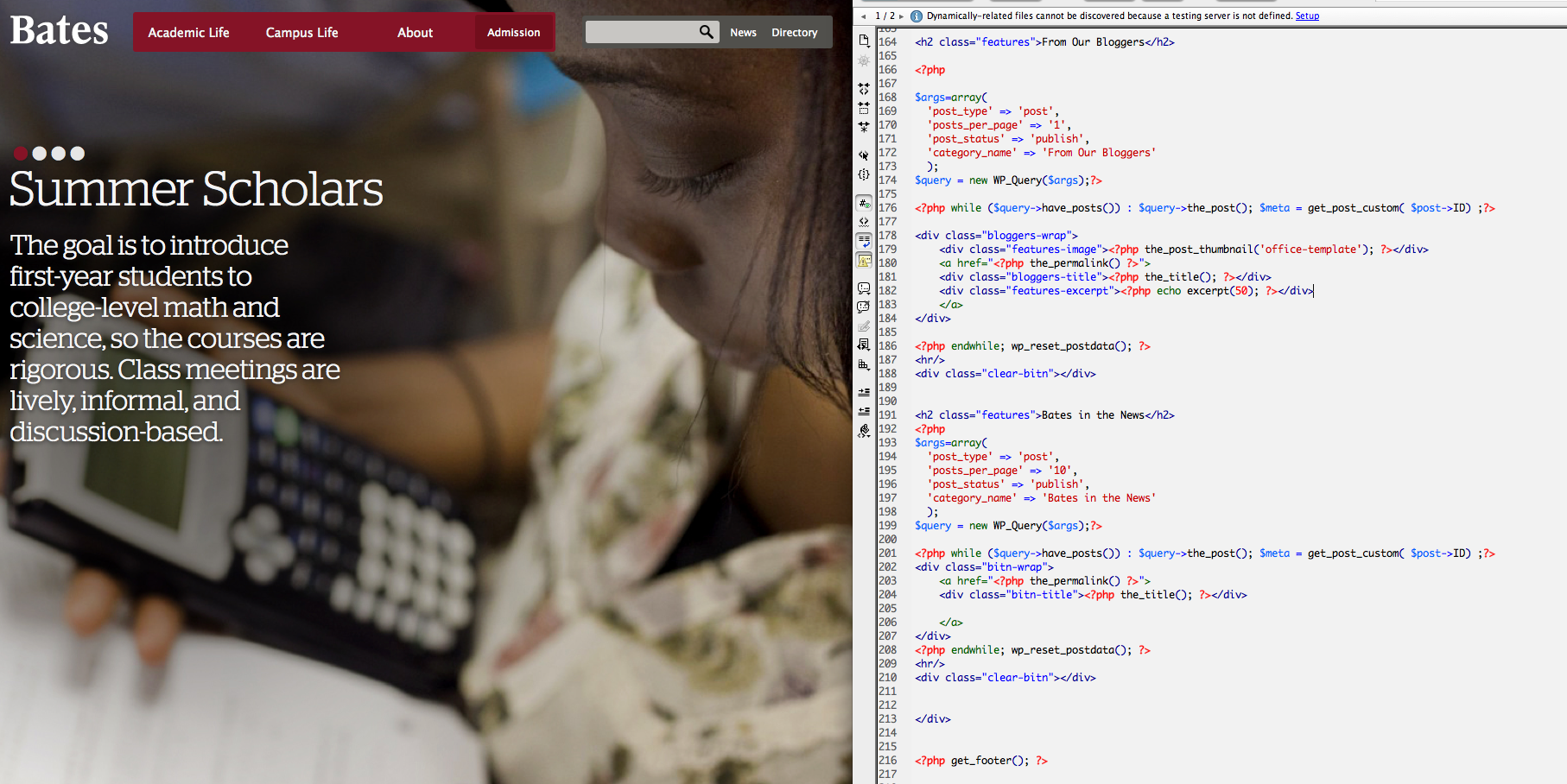This screenshot has height=784, width=1567.
Task: Open the Open Documents dropdown
Action: click(x=864, y=41)
